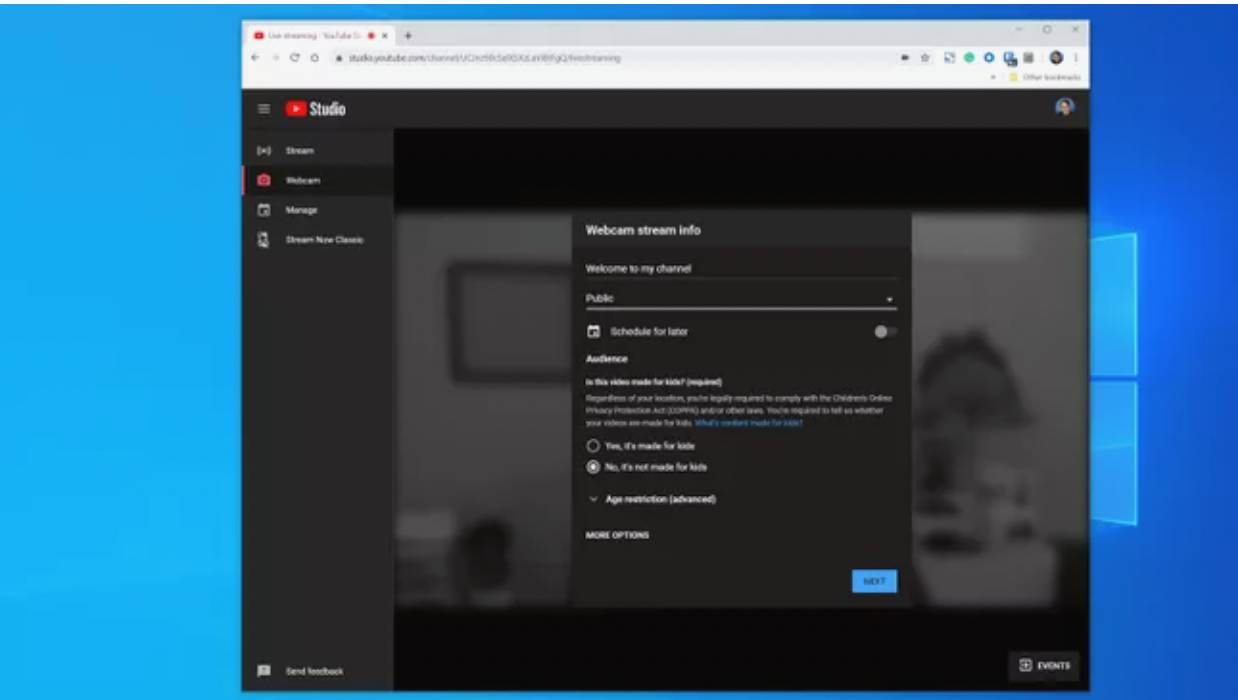Click the EVENTS button
1238x700 pixels.
pyautogui.click(x=1044, y=665)
